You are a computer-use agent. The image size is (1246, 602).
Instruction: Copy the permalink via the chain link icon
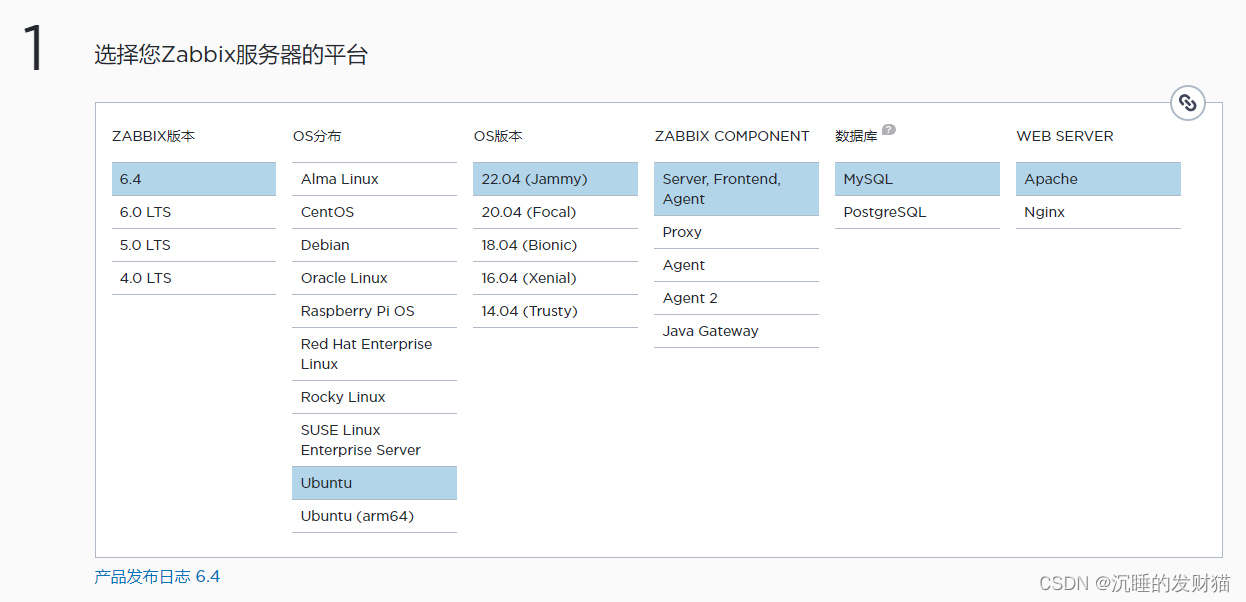point(1187,102)
